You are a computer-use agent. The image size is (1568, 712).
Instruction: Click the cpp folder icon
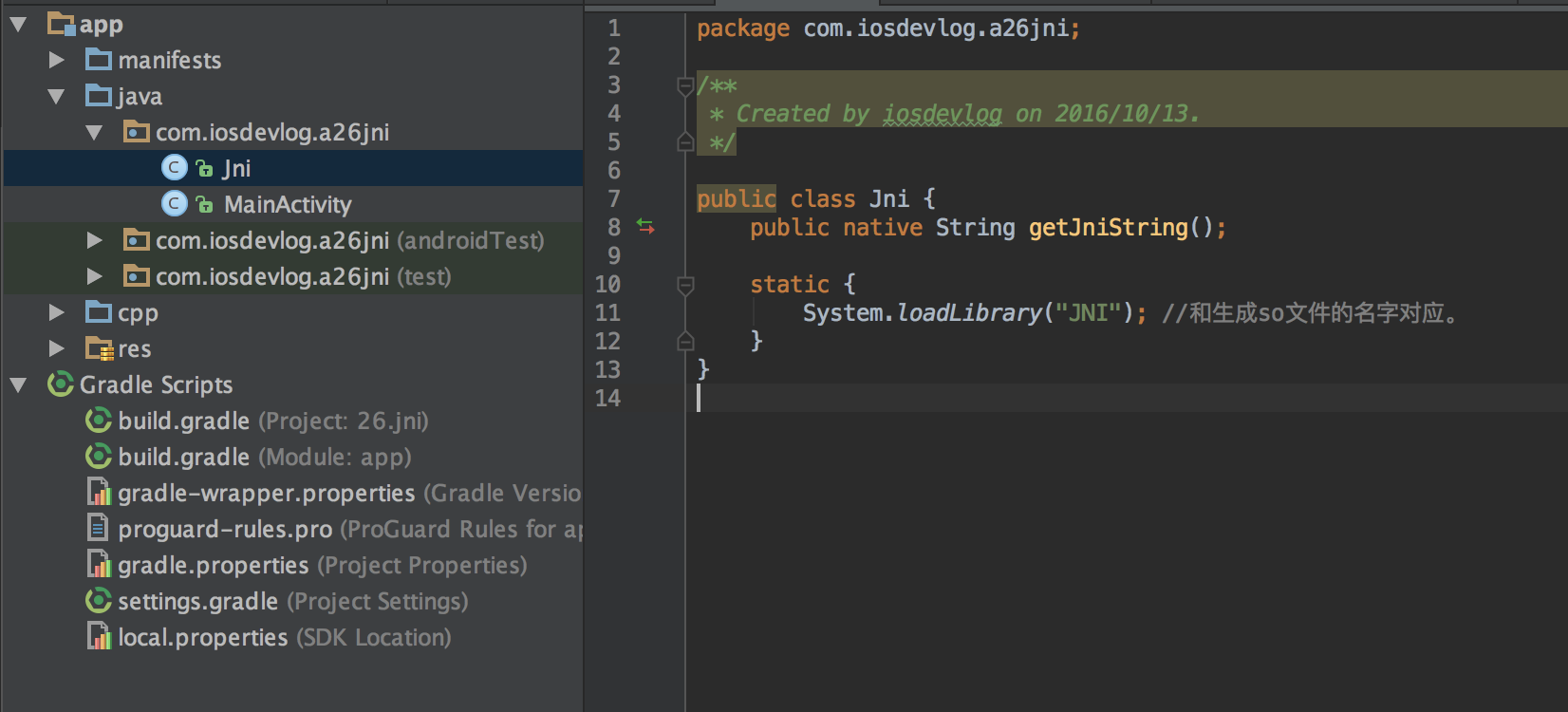99,312
